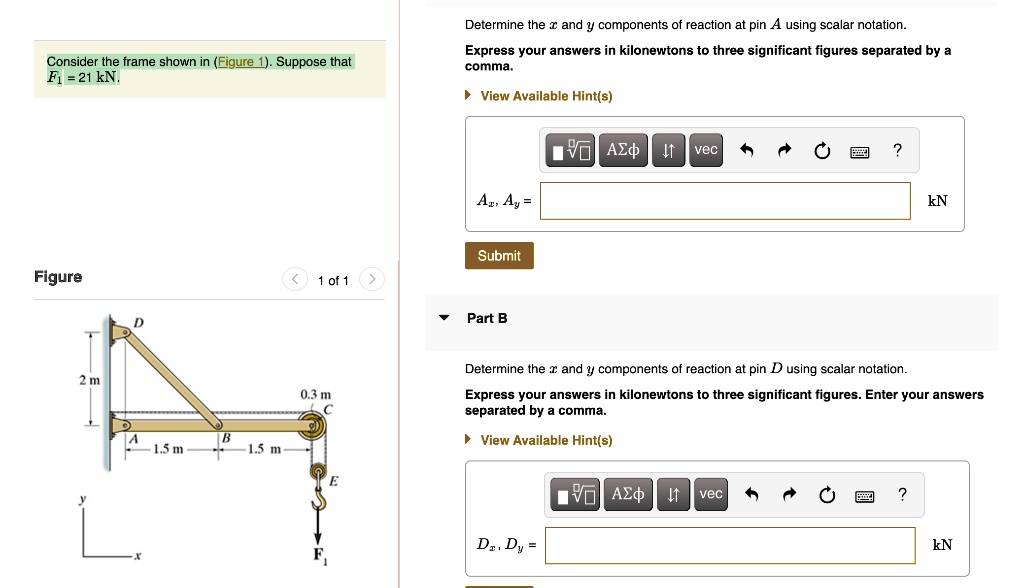Click the View Available Hint(s) link for Part A

546,96
